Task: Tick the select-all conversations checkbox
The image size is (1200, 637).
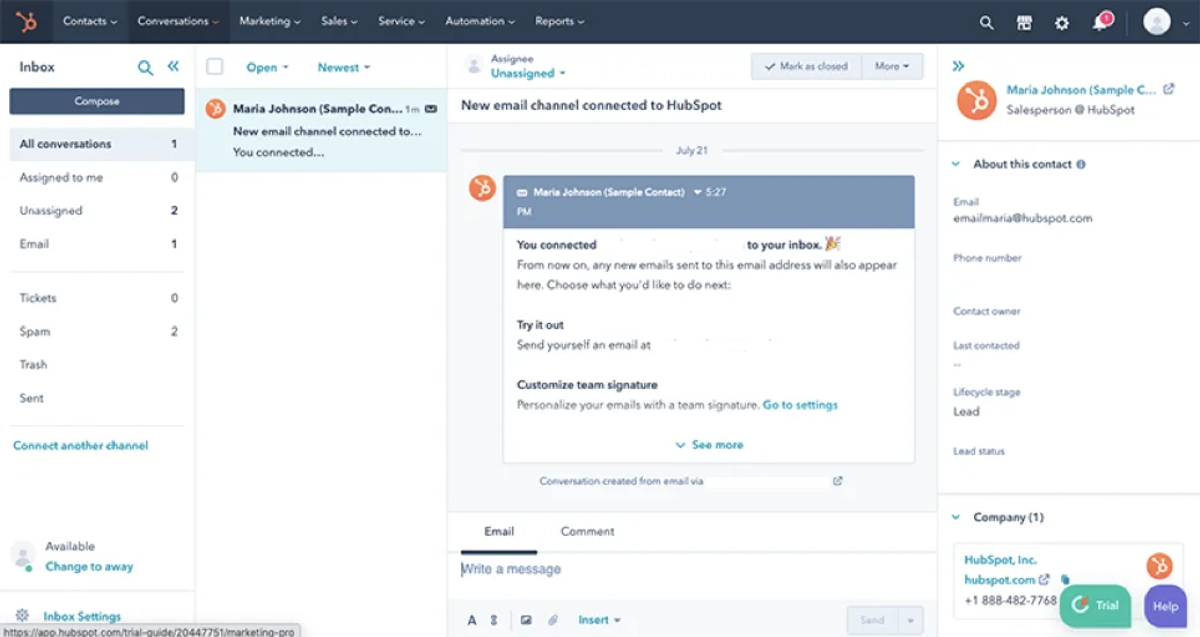Action: [215, 67]
